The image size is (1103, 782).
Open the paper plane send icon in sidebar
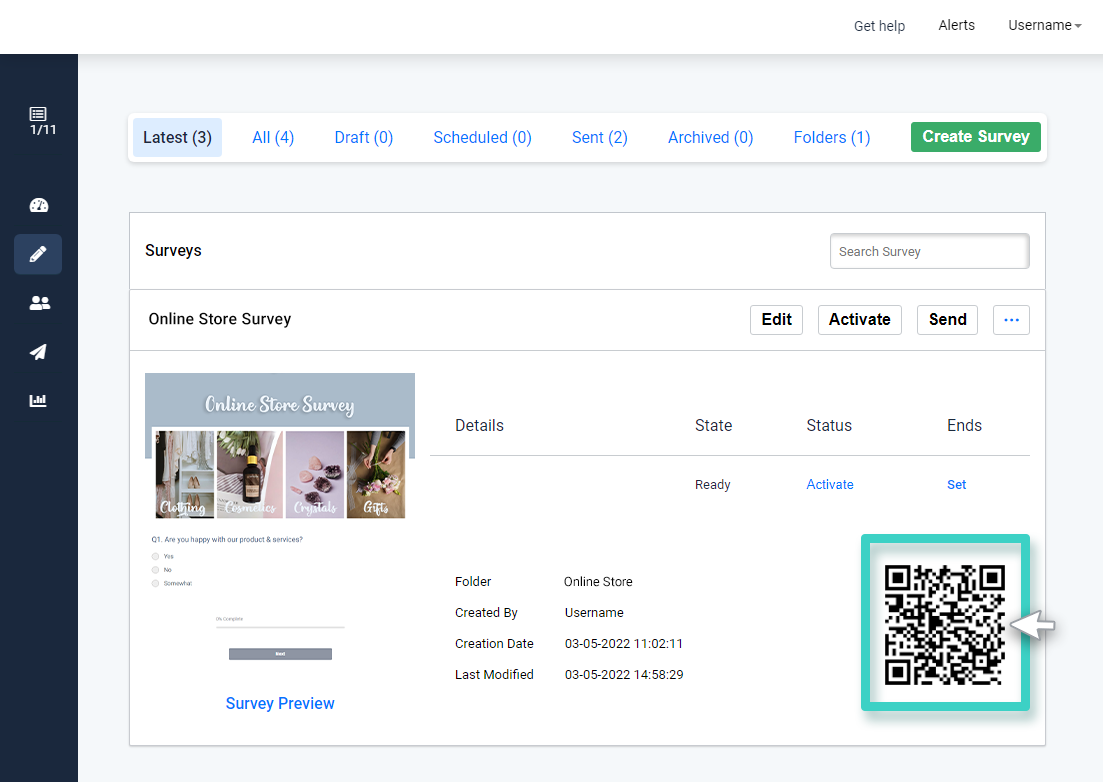pyautogui.click(x=38, y=352)
